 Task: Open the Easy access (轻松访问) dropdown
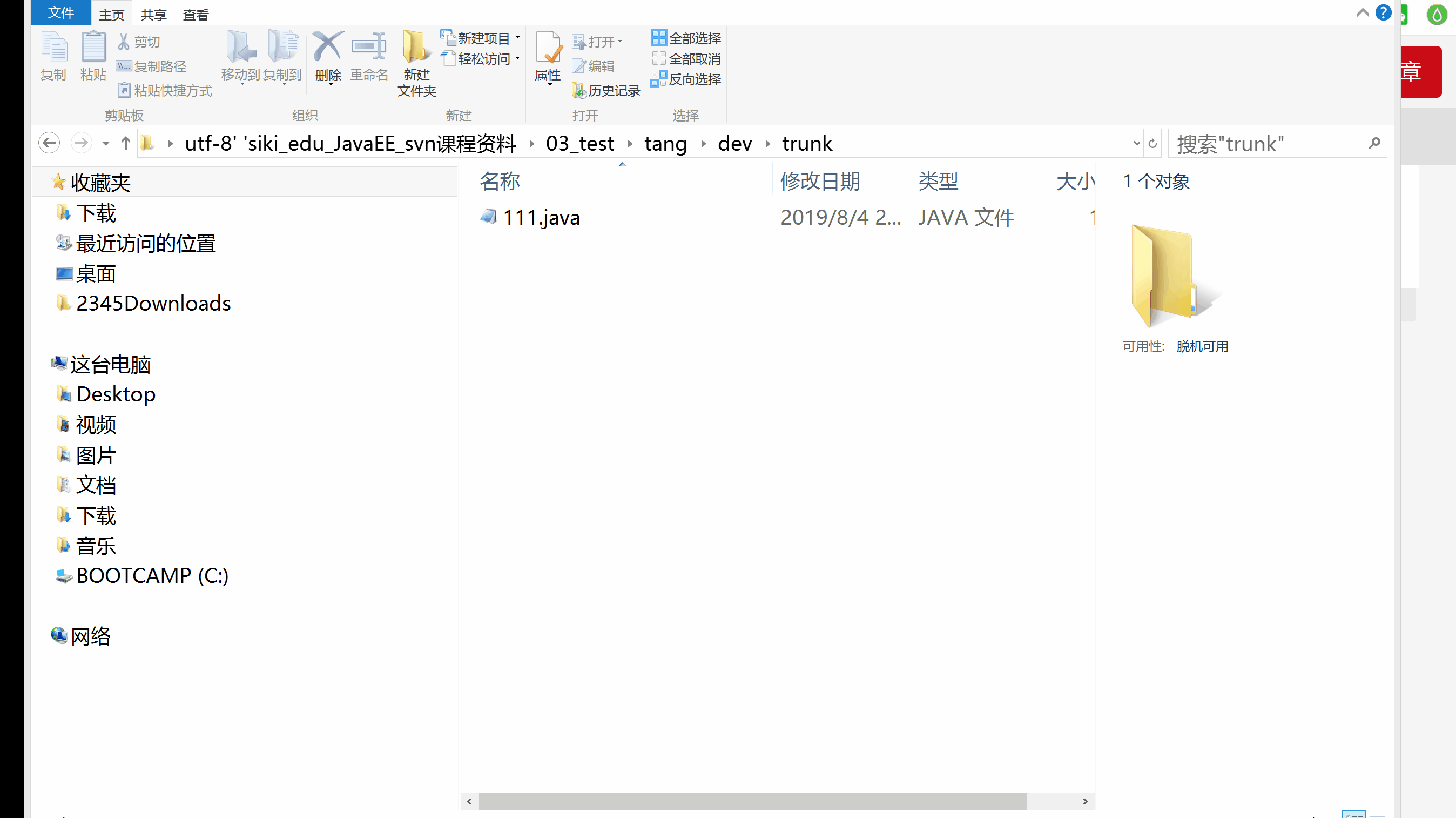pyautogui.click(x=481, y=58)
